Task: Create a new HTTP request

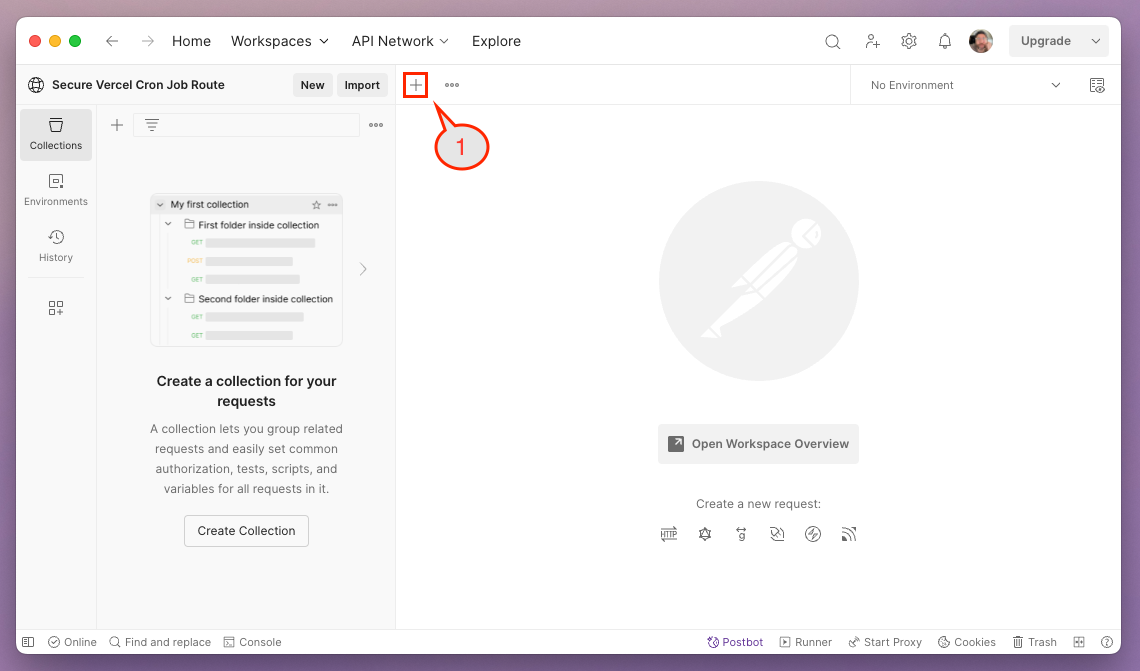Action: pos(669,534)
